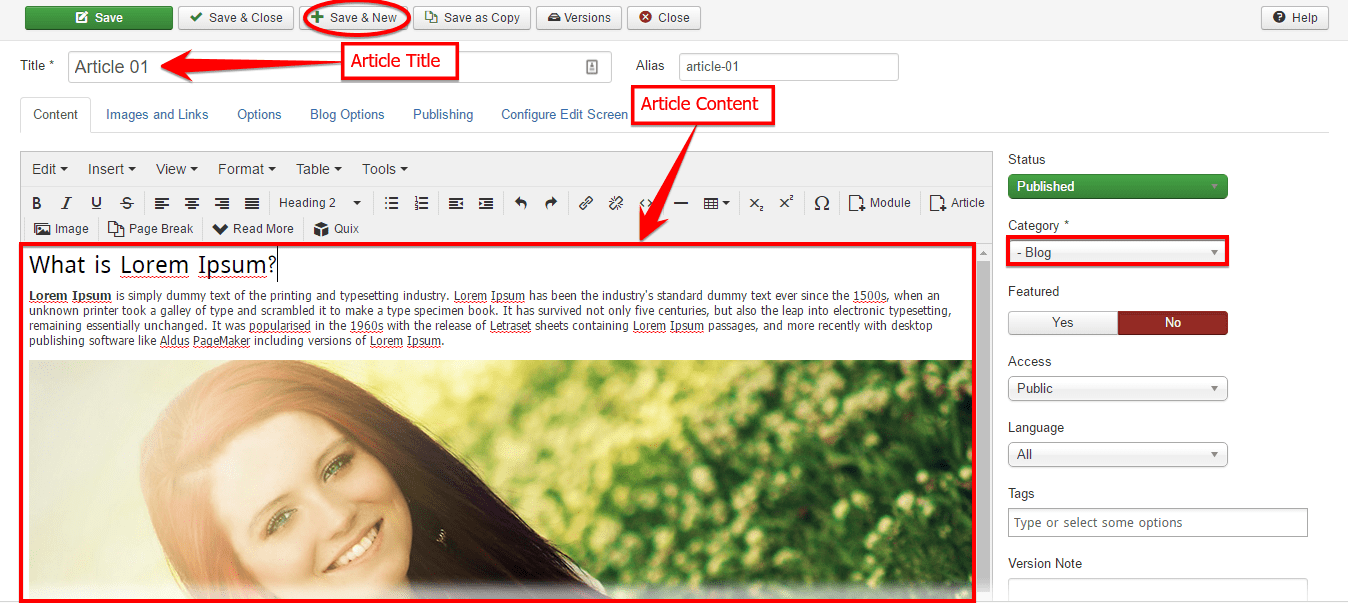Image resolution: width=1348 pixels, height=603 pixels.
Task: Toggle bold formatting in the editor
Action: pyautogui.click(x=37, y=203)
